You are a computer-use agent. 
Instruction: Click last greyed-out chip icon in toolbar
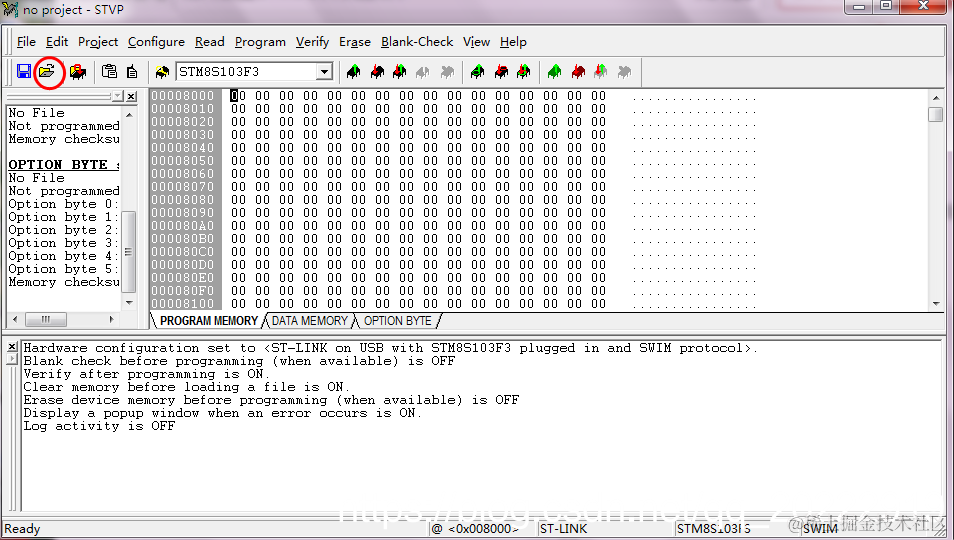624,72
